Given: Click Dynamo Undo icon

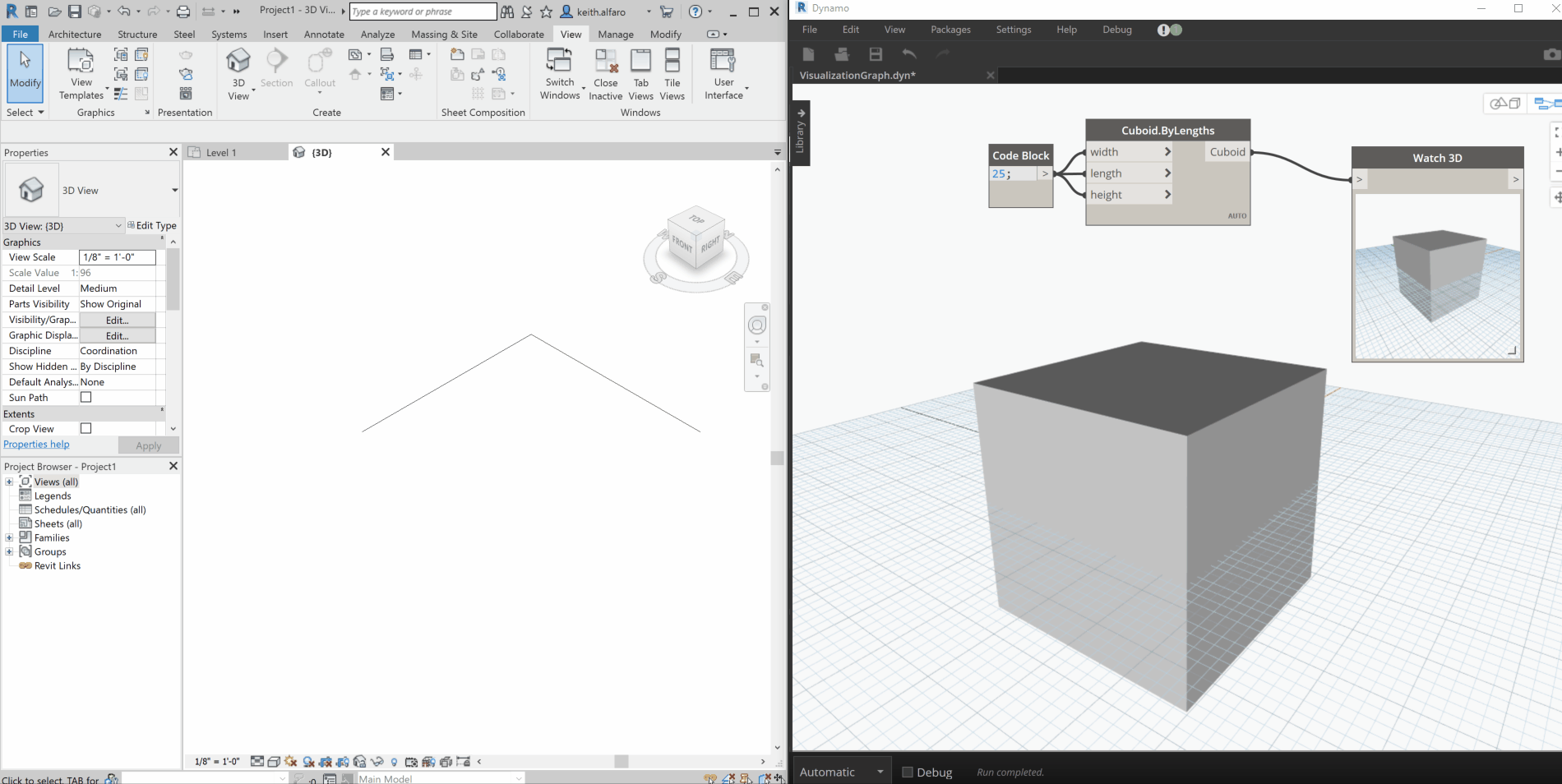Looking at the screenshot, I should point(909,54).
